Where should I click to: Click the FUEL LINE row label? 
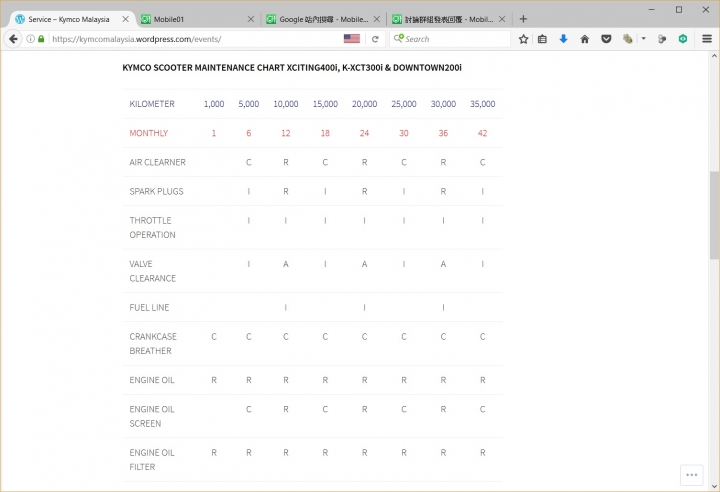pyautogui.click(x=149, y=307)
